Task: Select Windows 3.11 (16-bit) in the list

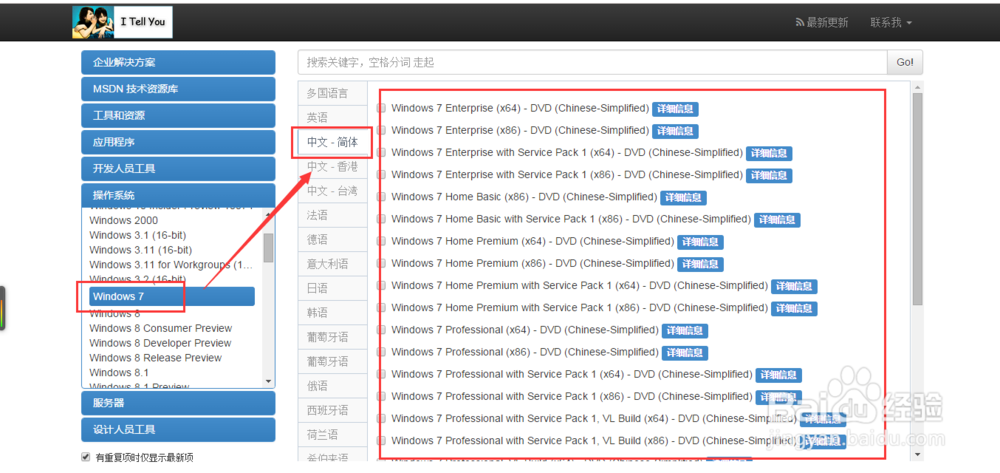Action: pyautogui.click(x=140, y=250)
